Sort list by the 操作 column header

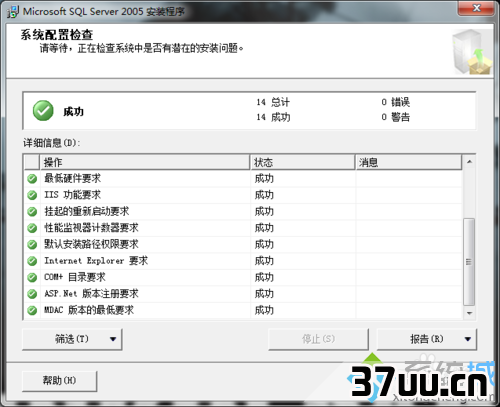coord(145,162)
